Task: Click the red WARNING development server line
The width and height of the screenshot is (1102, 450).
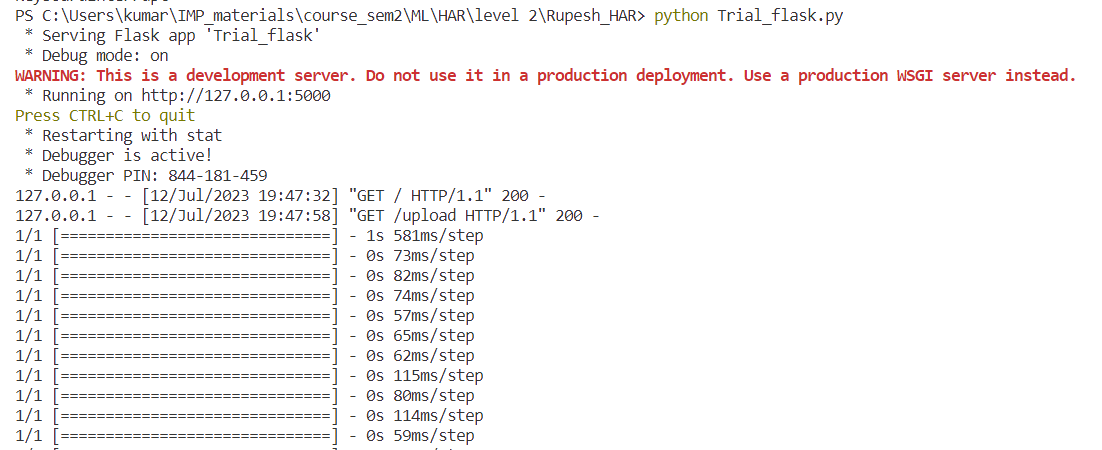Action: (545, 76)
